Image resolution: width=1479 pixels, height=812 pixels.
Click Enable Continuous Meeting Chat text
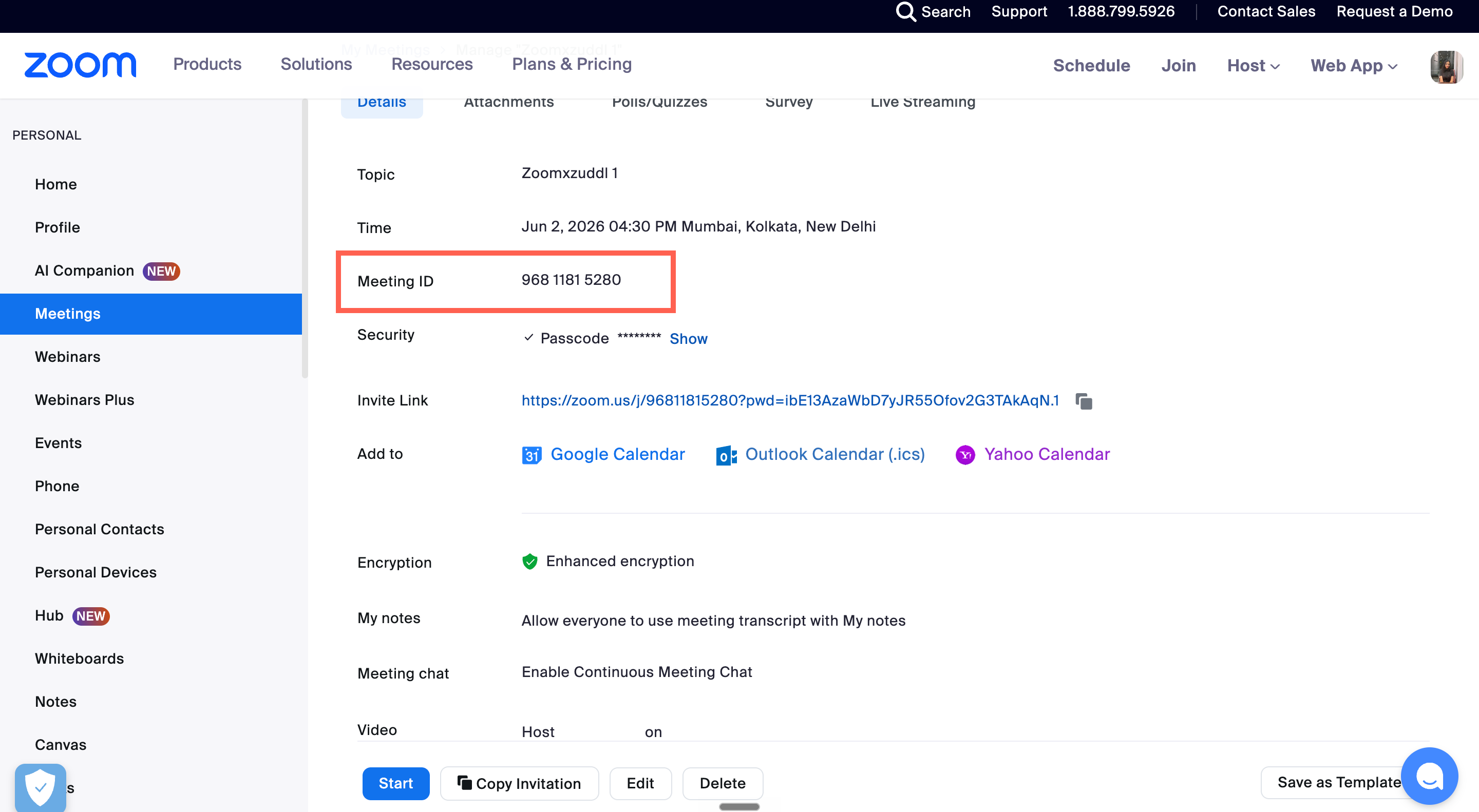pos(637,672)
